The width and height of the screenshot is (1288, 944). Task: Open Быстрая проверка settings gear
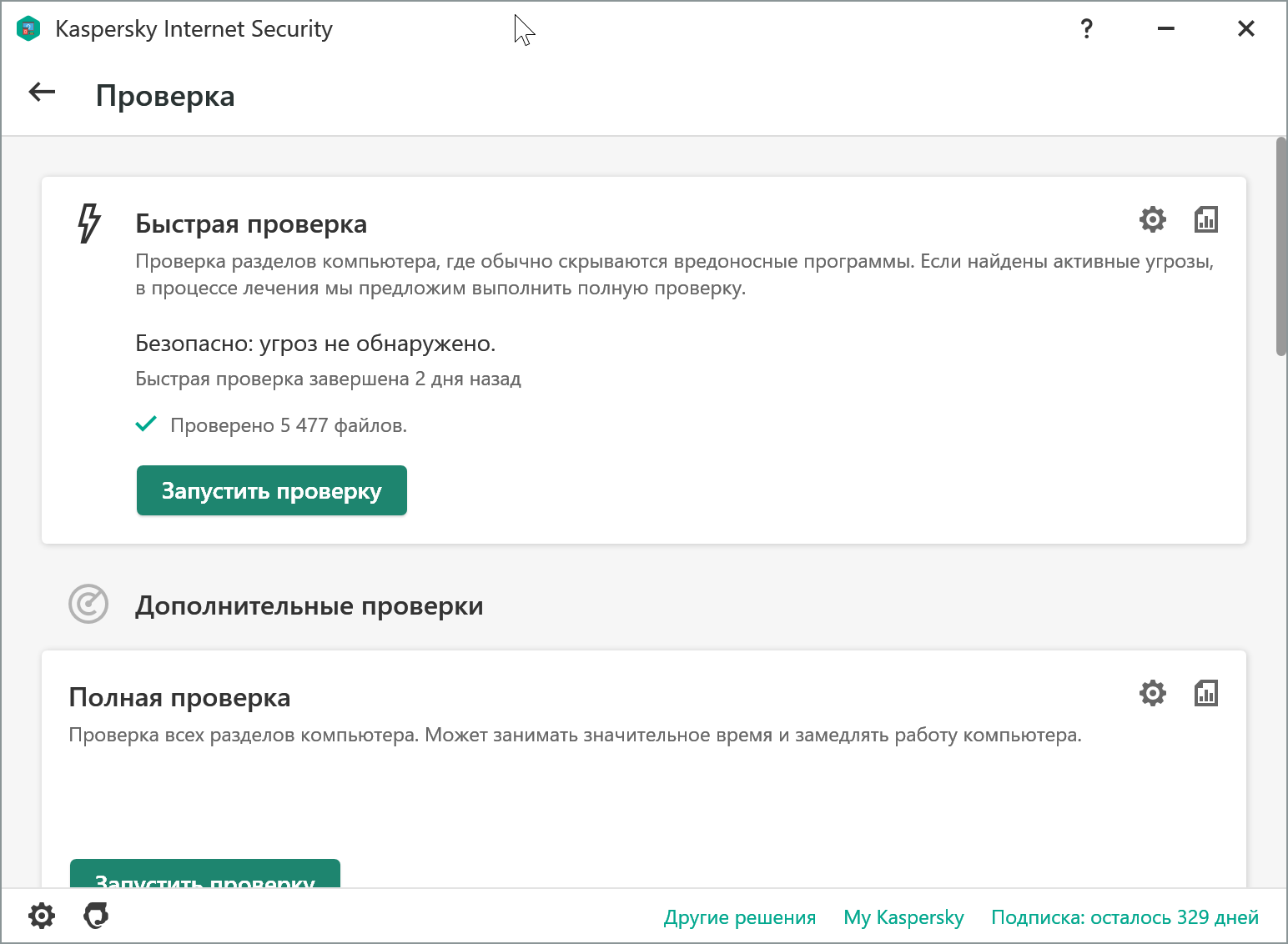pyautogui.click(x=1152, y=219)
